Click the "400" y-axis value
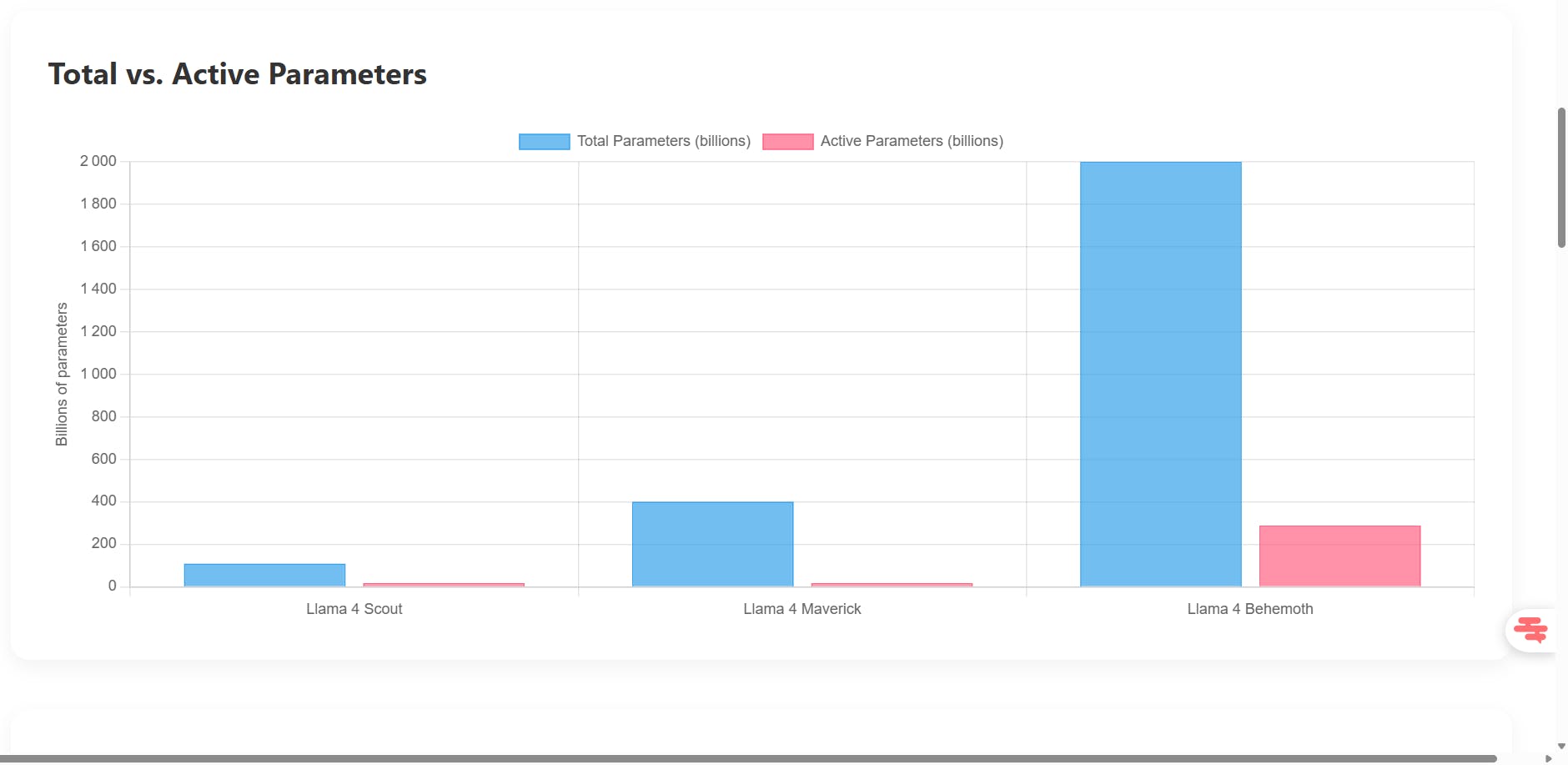This screenshot has height=765, width=1568. click(x=104, y=501)
